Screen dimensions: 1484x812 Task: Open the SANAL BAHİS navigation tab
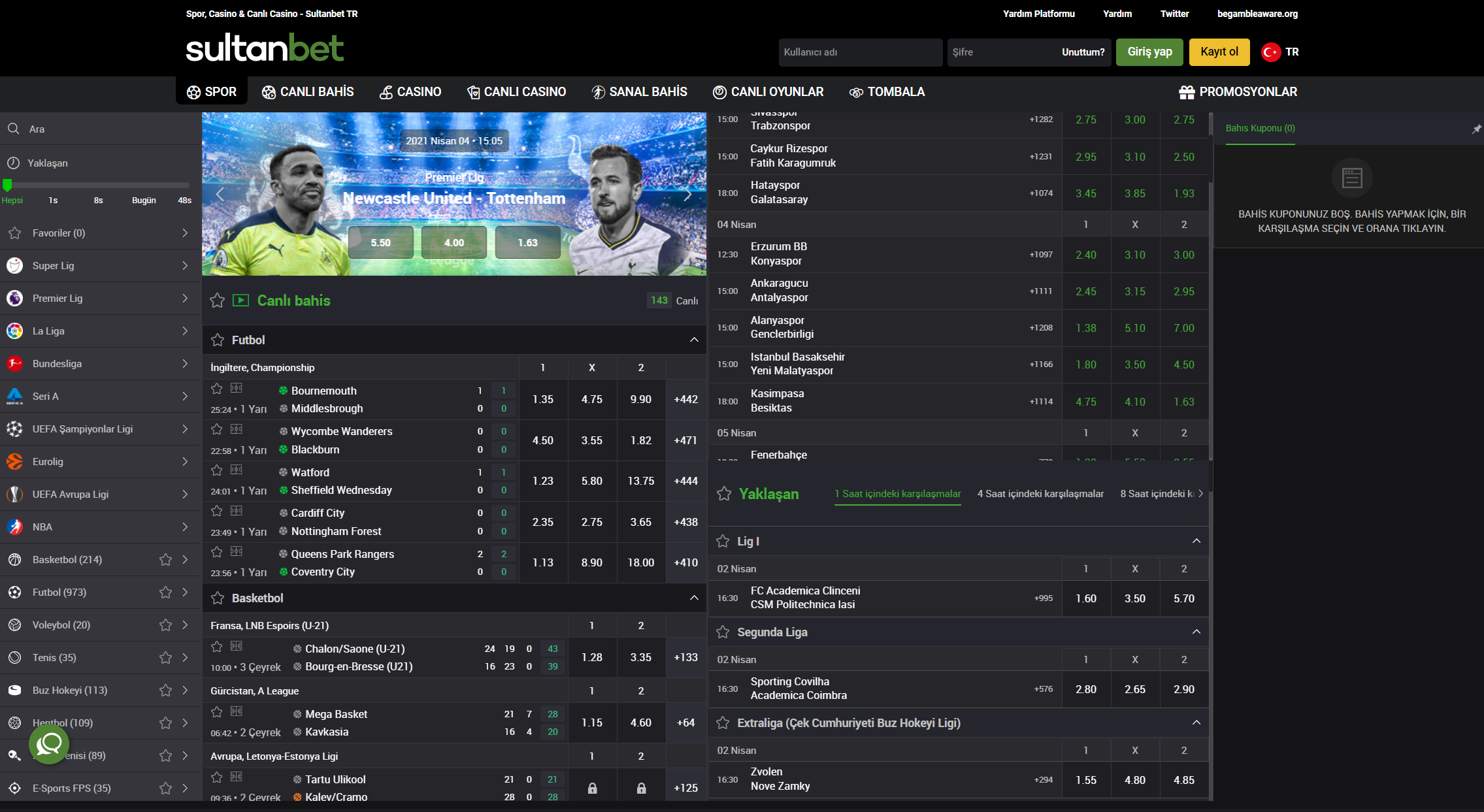tap(639, 92)
